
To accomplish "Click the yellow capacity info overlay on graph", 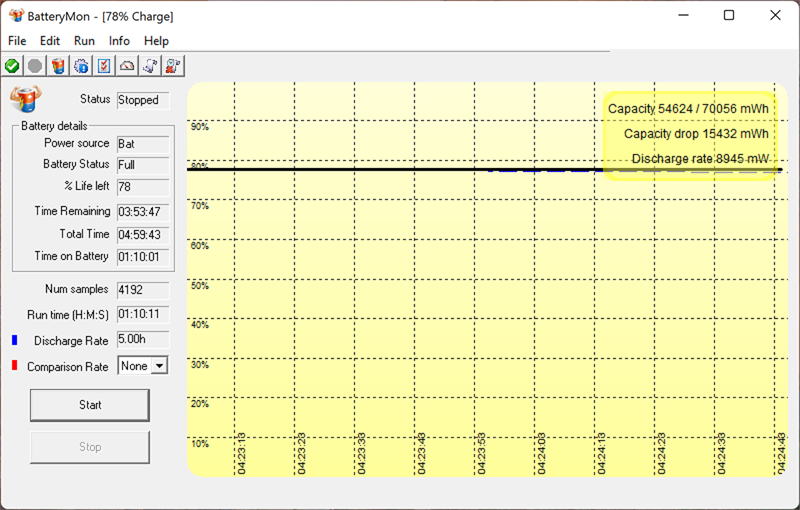I will [x=689, y=134].
